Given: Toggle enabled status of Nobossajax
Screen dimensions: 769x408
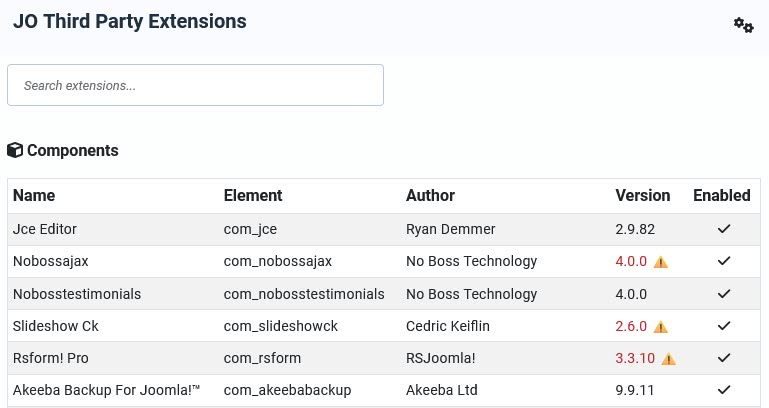Looking at the screenshot, I should point(724,262).
